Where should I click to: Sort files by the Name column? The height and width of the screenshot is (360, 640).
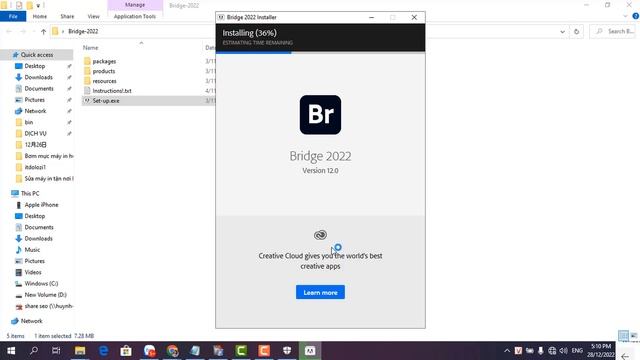(91, 48)
